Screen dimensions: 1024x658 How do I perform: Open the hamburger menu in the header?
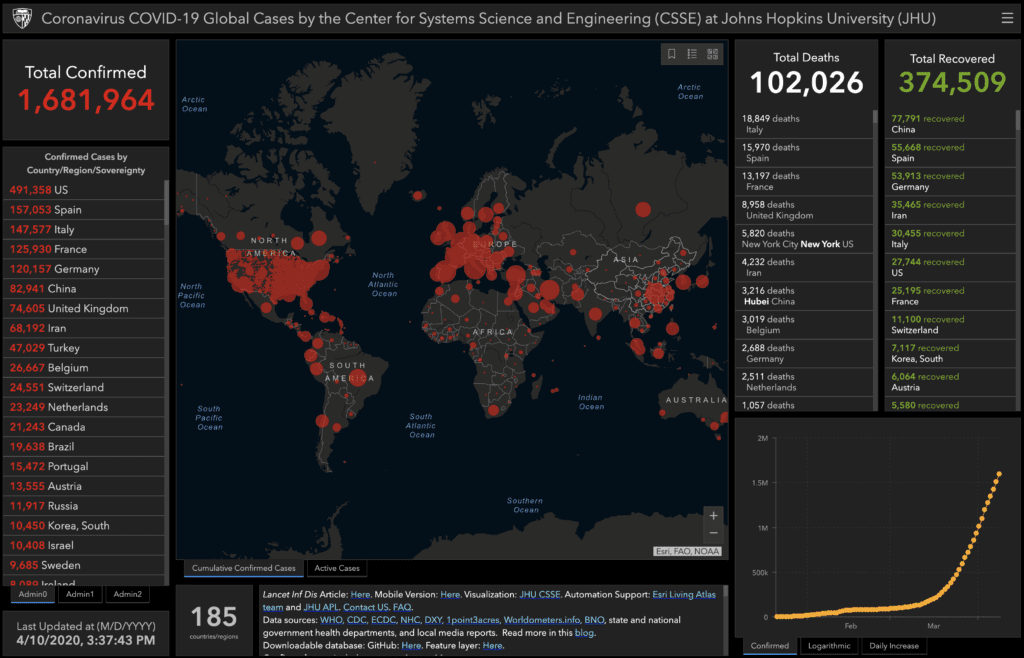point(1007,18)
